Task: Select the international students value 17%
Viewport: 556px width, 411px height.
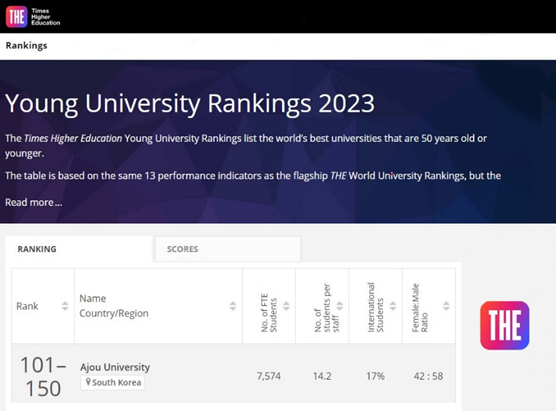Action: click(x=376, y=376)
